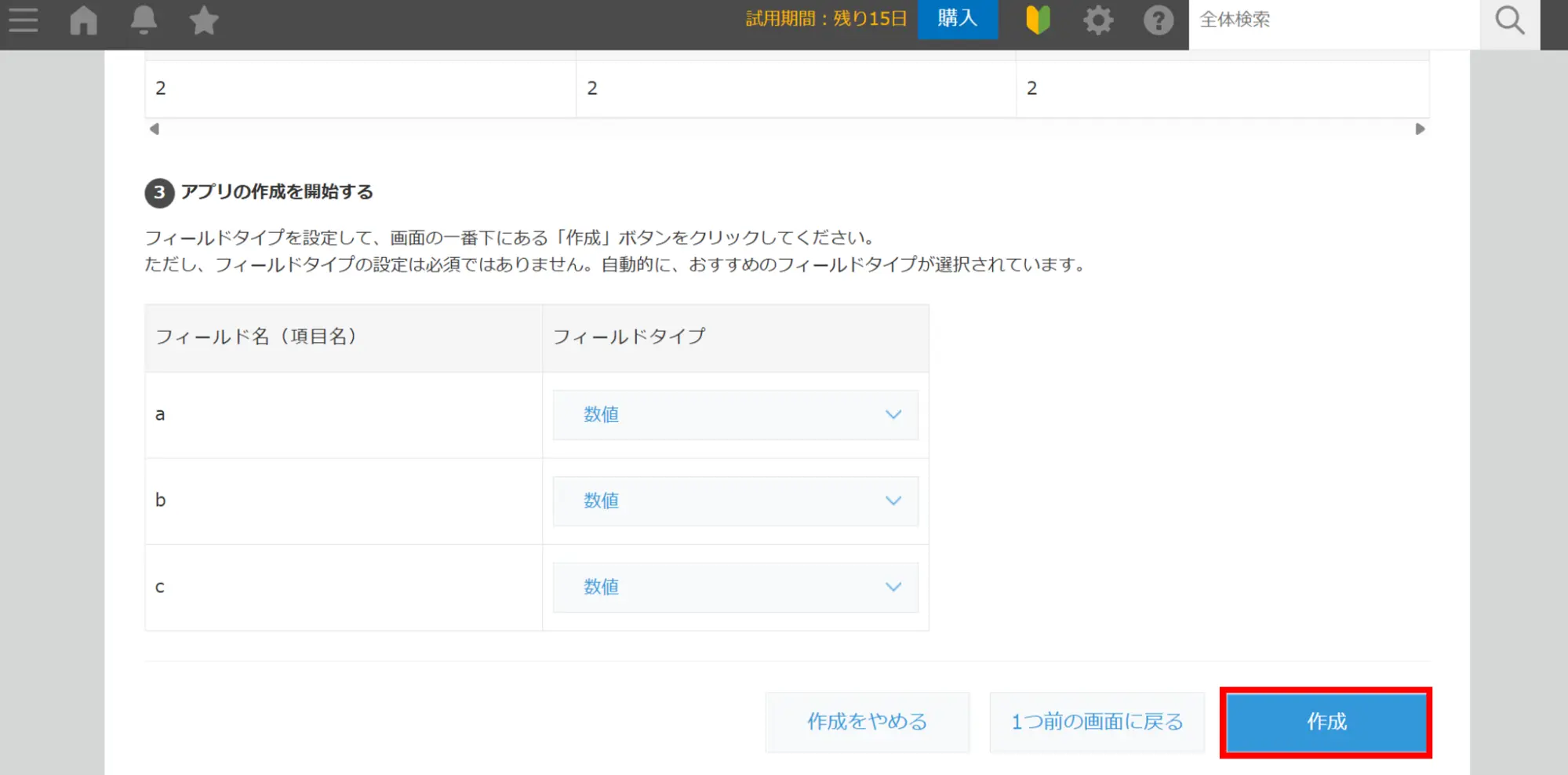This screenshot has height=775, width=1568.
Task: Open the help question mark icon
Action: [x=1158, y=20]
